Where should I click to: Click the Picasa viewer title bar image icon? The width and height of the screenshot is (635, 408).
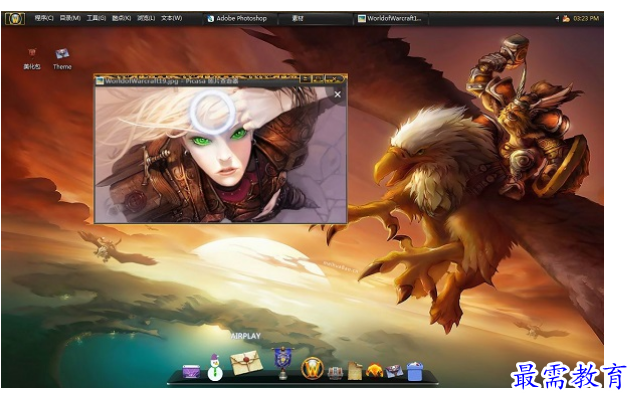tap(100, 81)
